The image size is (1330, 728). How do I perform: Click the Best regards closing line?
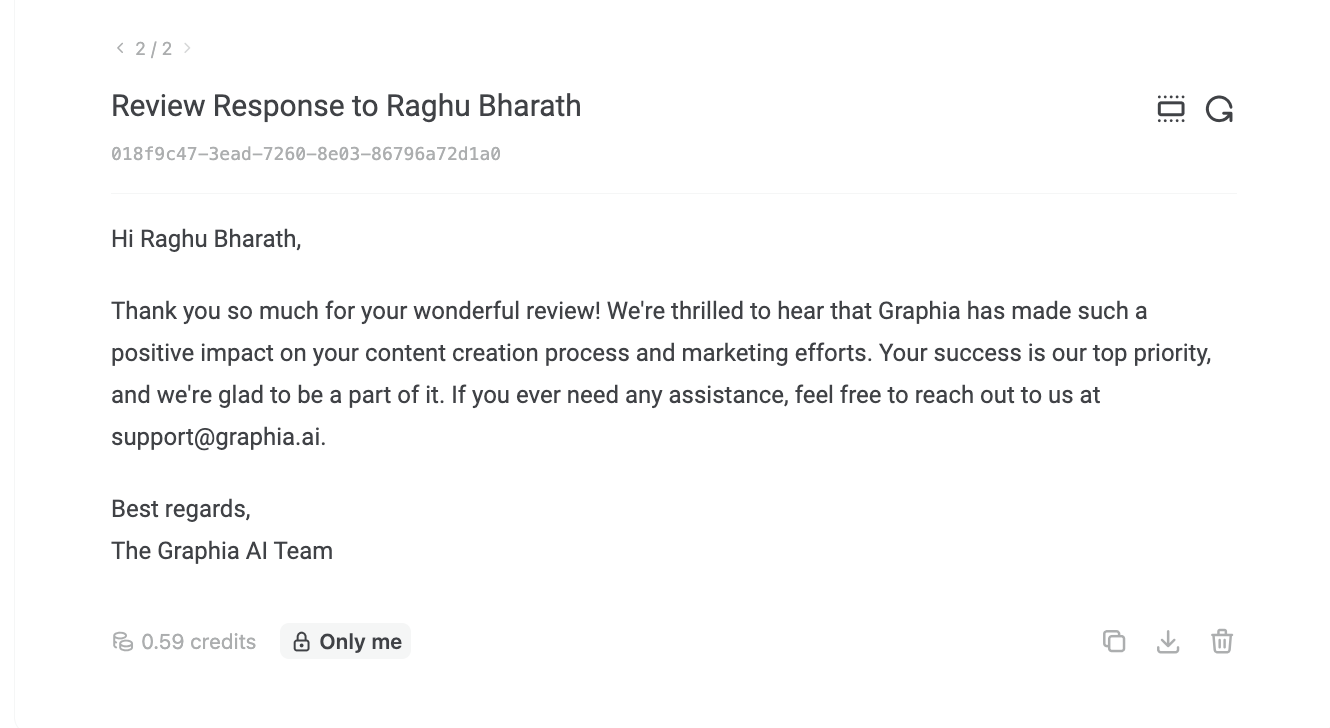[180, 509]
